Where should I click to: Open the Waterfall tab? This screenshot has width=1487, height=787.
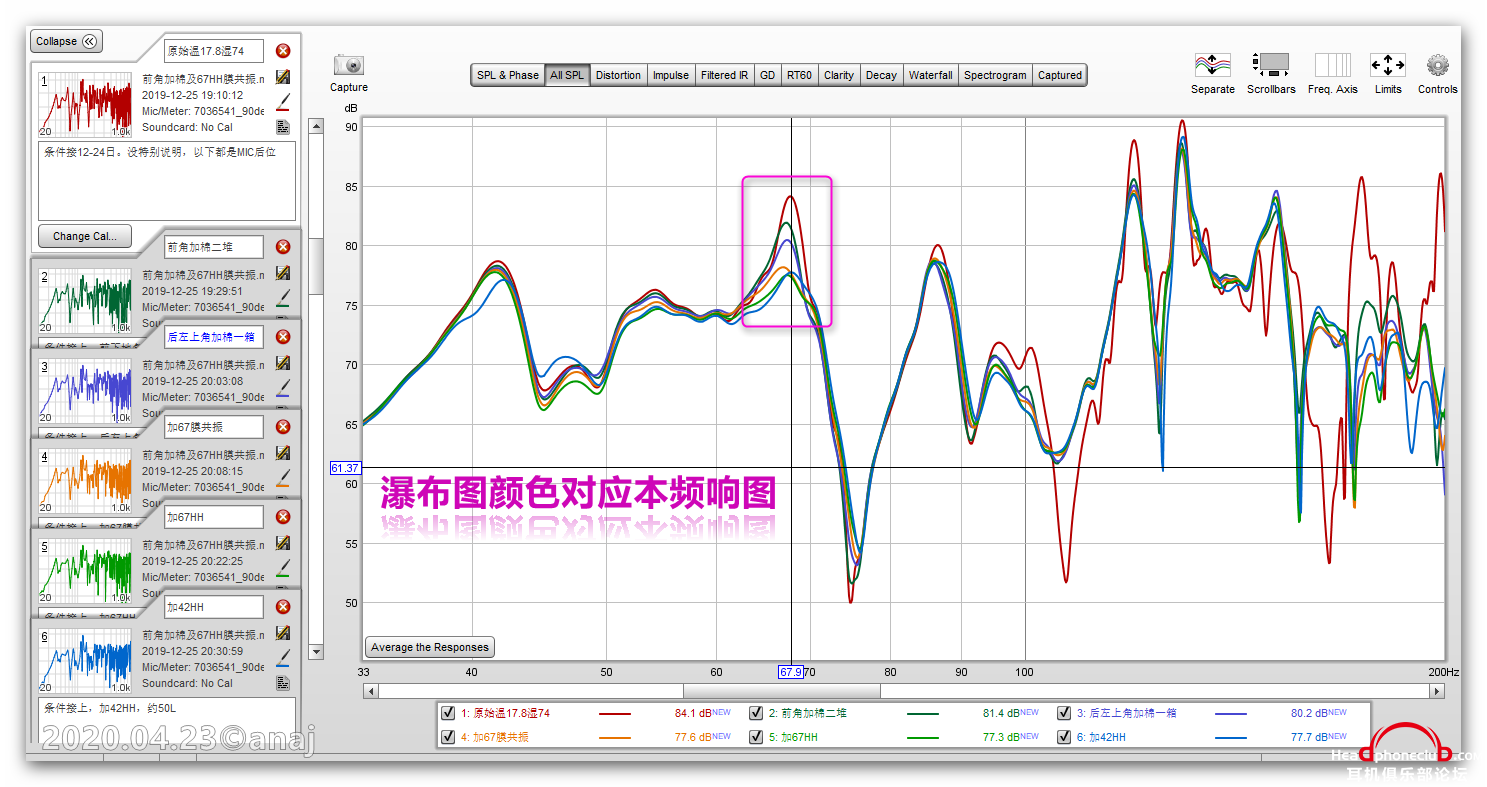point(930,75)
